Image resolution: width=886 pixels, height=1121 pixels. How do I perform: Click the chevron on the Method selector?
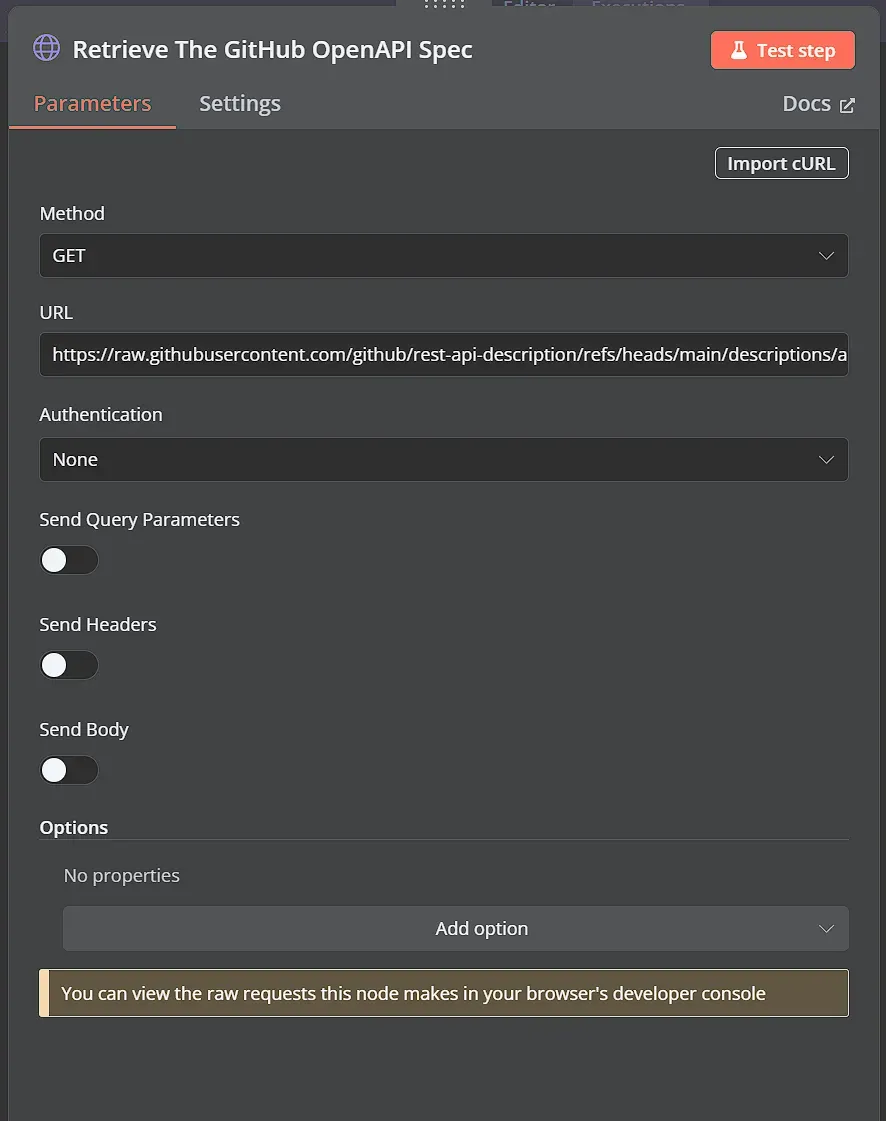pos(827,255)
